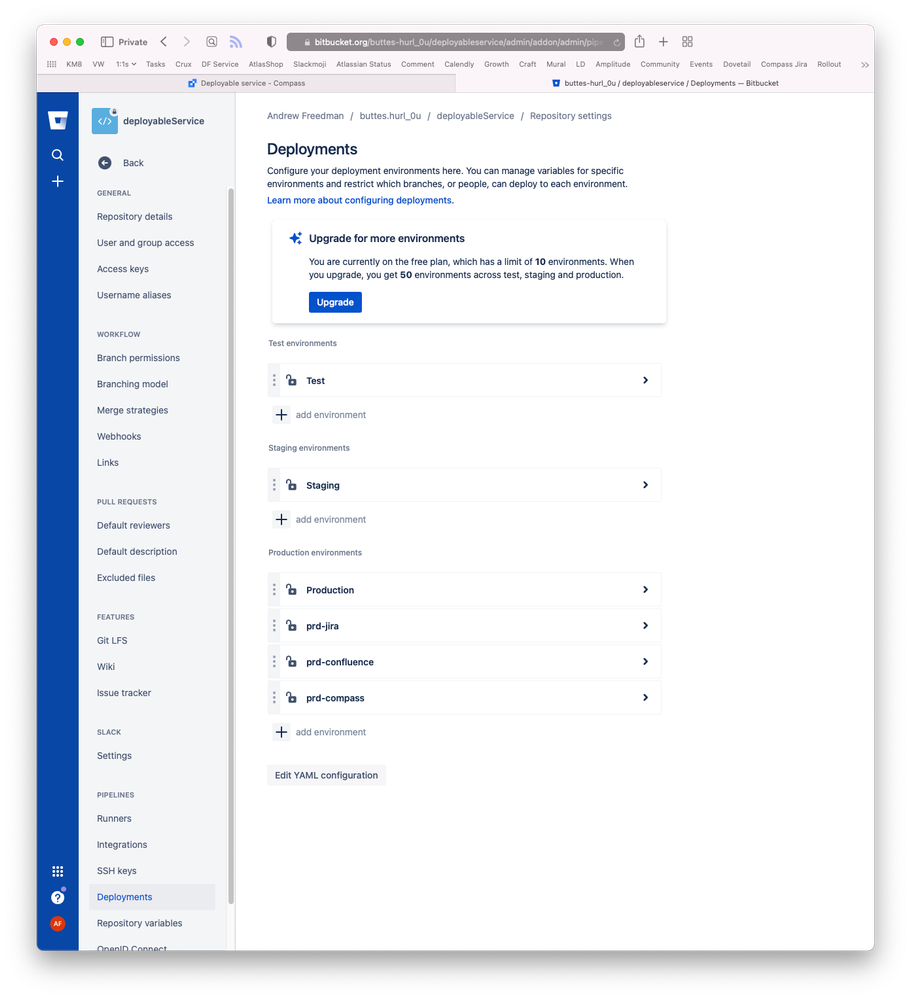
Task: Open search via the magnifier icon
Action: [57, 155]
